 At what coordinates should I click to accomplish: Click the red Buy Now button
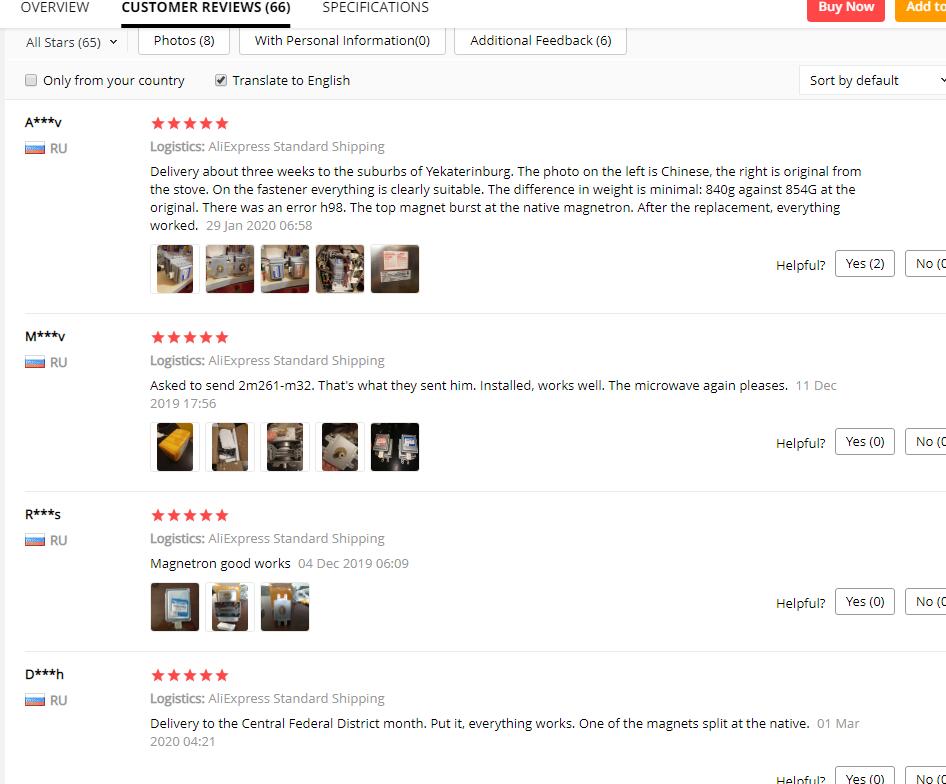pyautogui.click(x=846, y=8)
